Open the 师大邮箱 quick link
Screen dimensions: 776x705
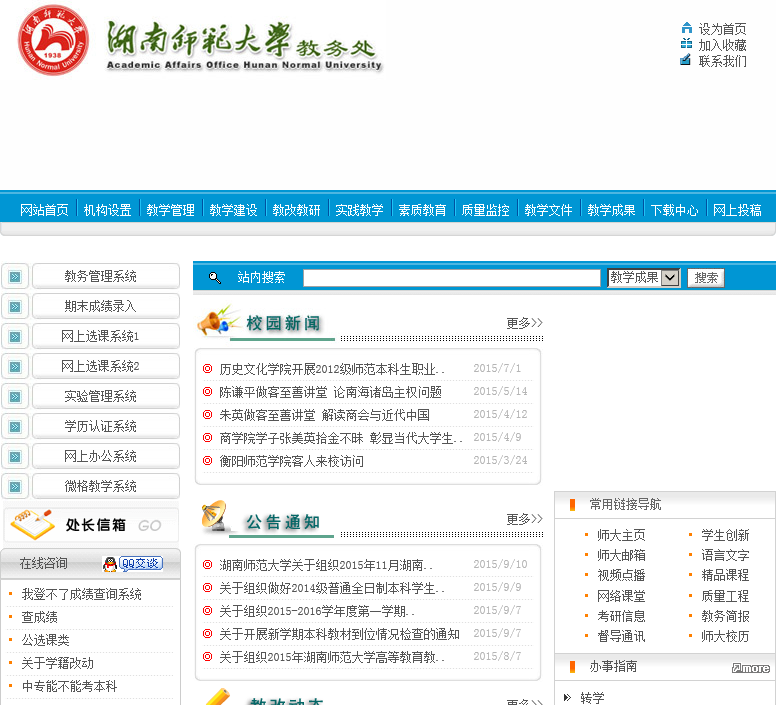(x=621, y=556)
